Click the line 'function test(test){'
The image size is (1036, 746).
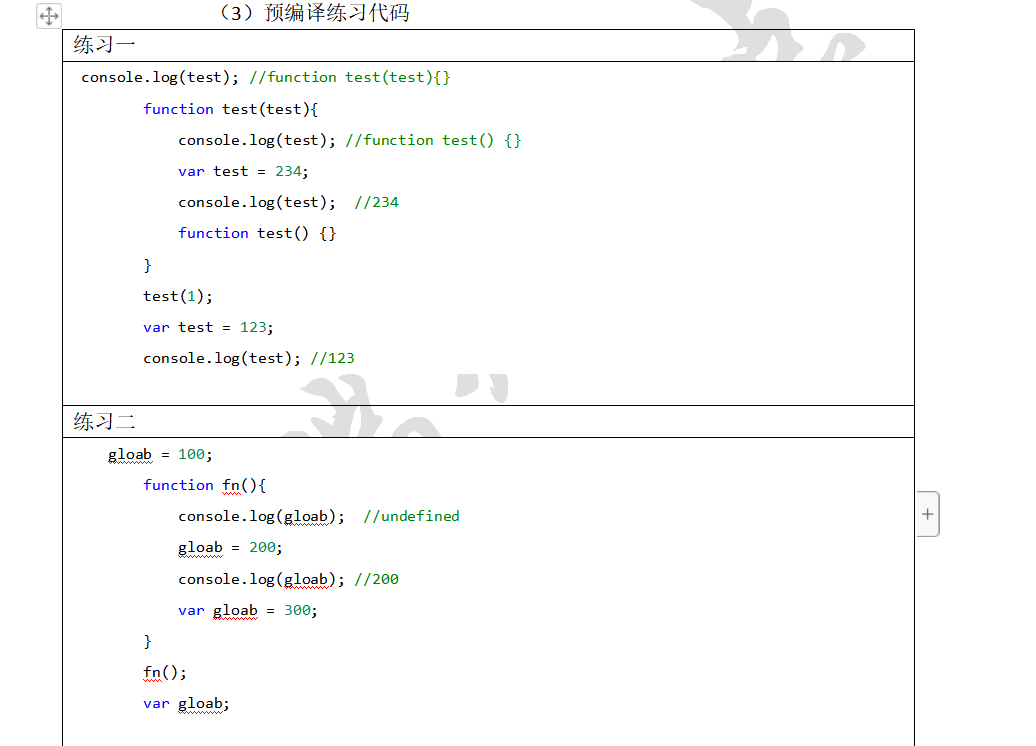[x=231, y=109]
